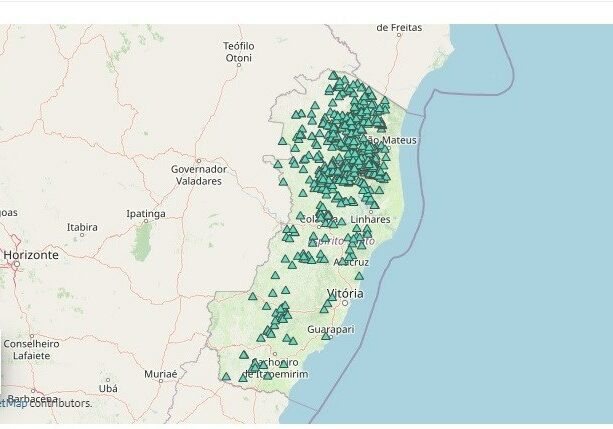
Task: Click the Linhares city label
Action: pyautogui.click(x=371, y=219)
